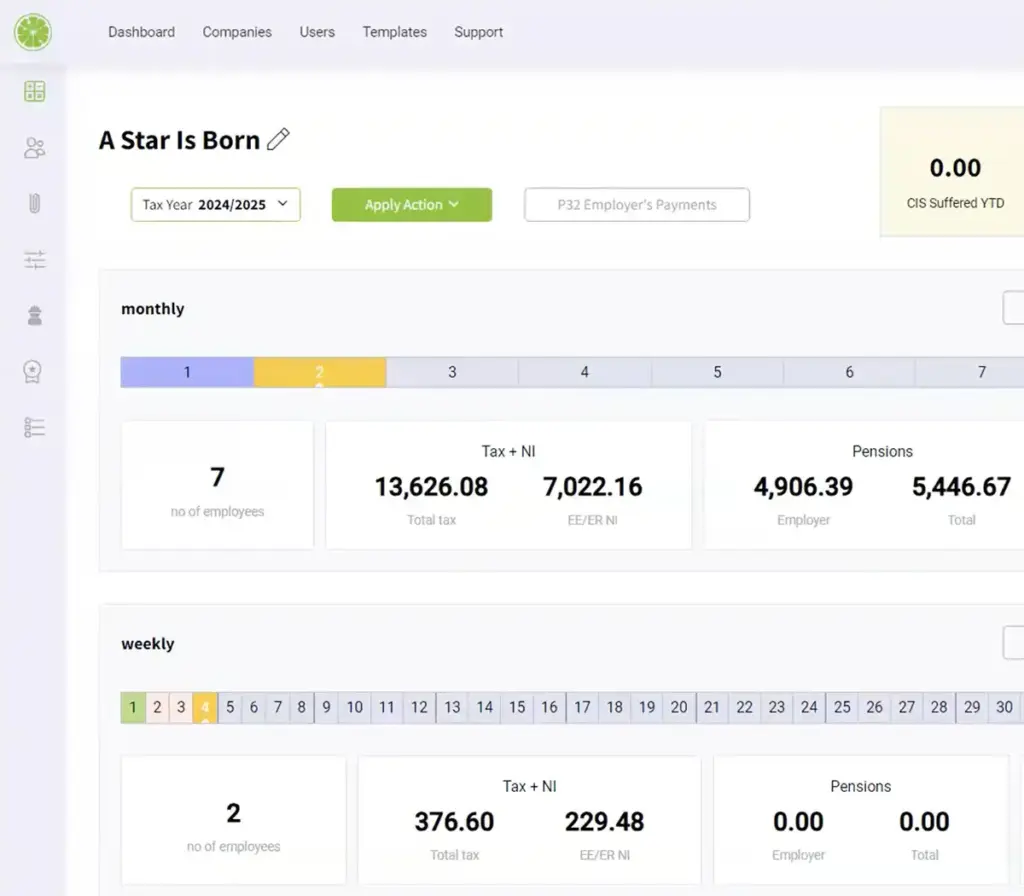
Task: Select weekly period 24
Action: click(809, 707)
